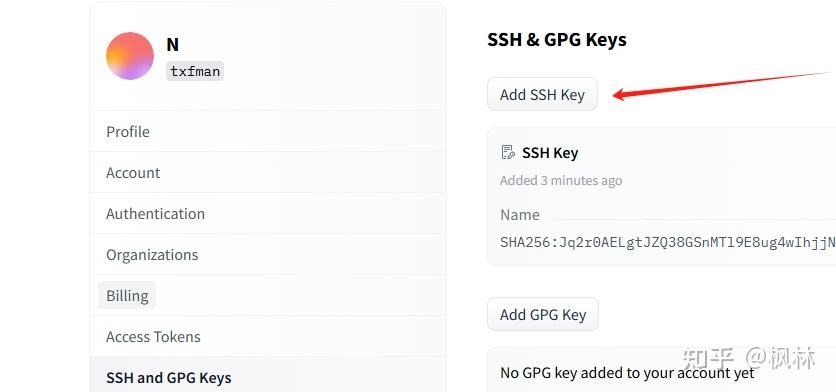Screen dimensions: 836x392
Task: Select SSH and GPG Keys sidebar item
Action: [268, 375]
